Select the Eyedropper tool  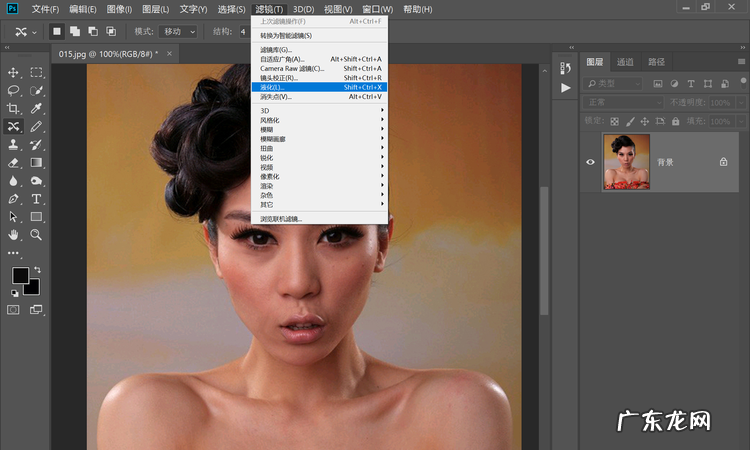pyautogui.click(x=37, y=108)
